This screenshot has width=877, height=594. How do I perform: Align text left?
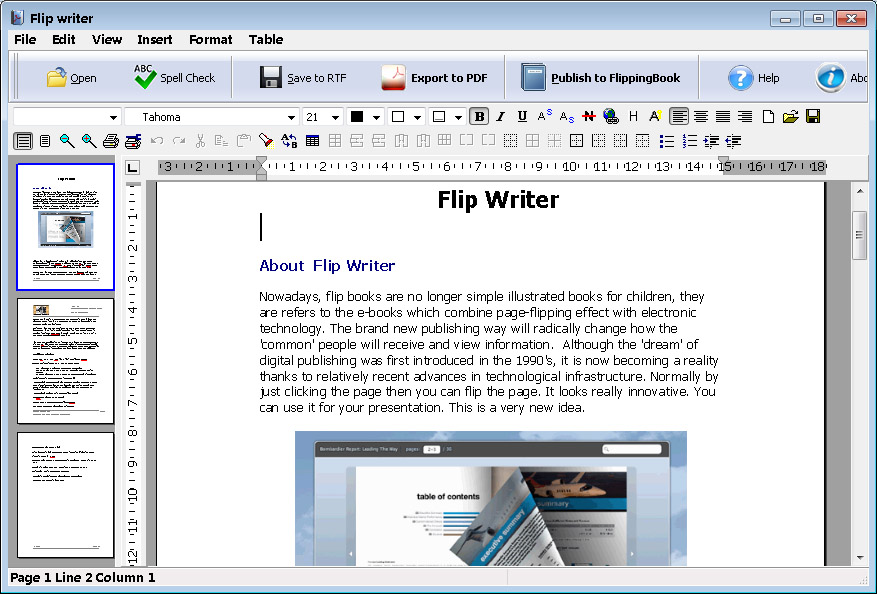point(679,116)
